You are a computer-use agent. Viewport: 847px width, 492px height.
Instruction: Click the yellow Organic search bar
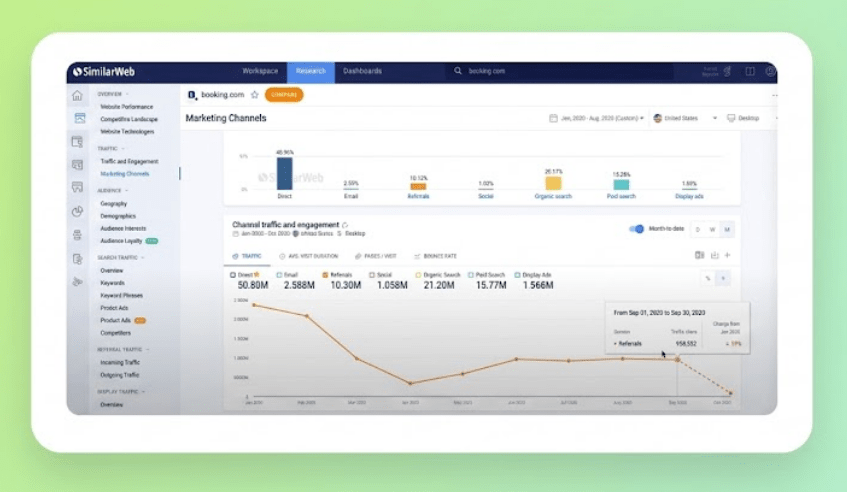pos(553,183)
